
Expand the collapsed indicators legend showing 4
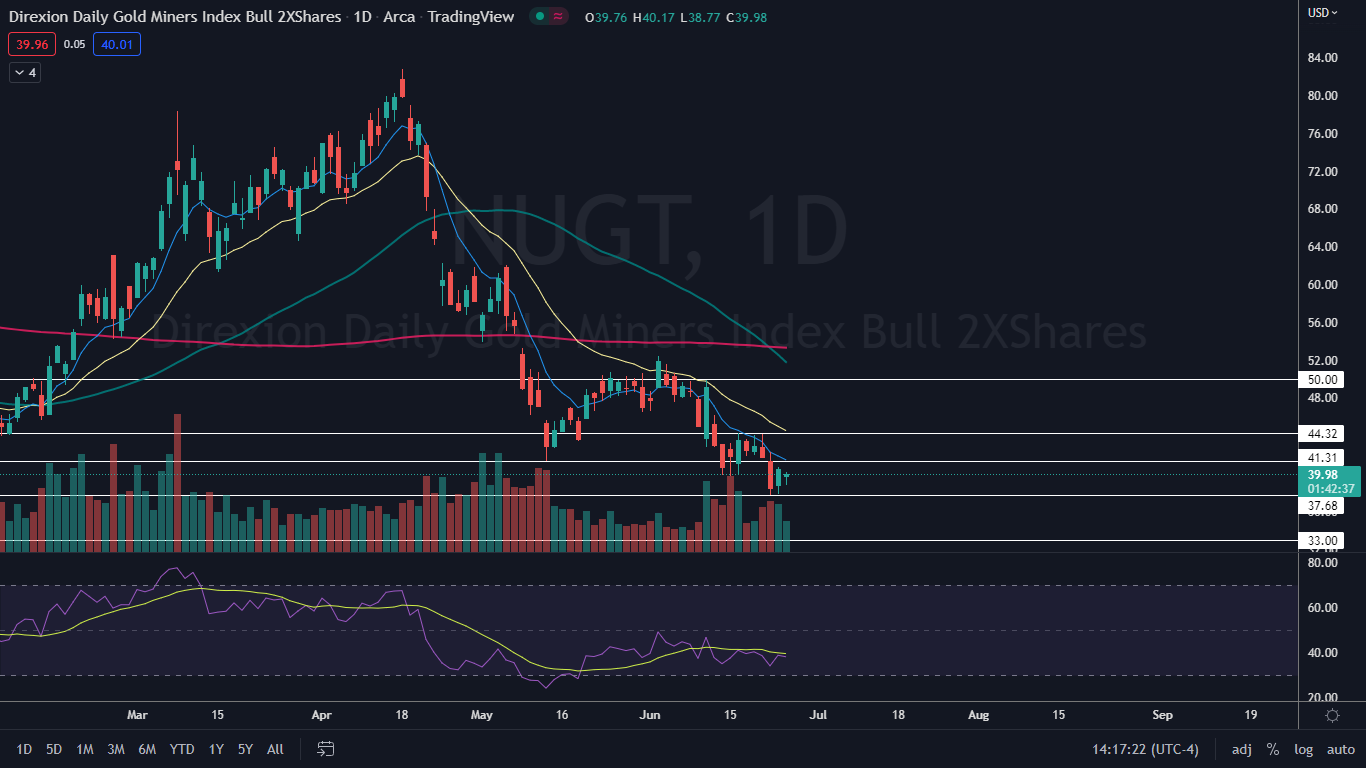(x=24, y=72)
